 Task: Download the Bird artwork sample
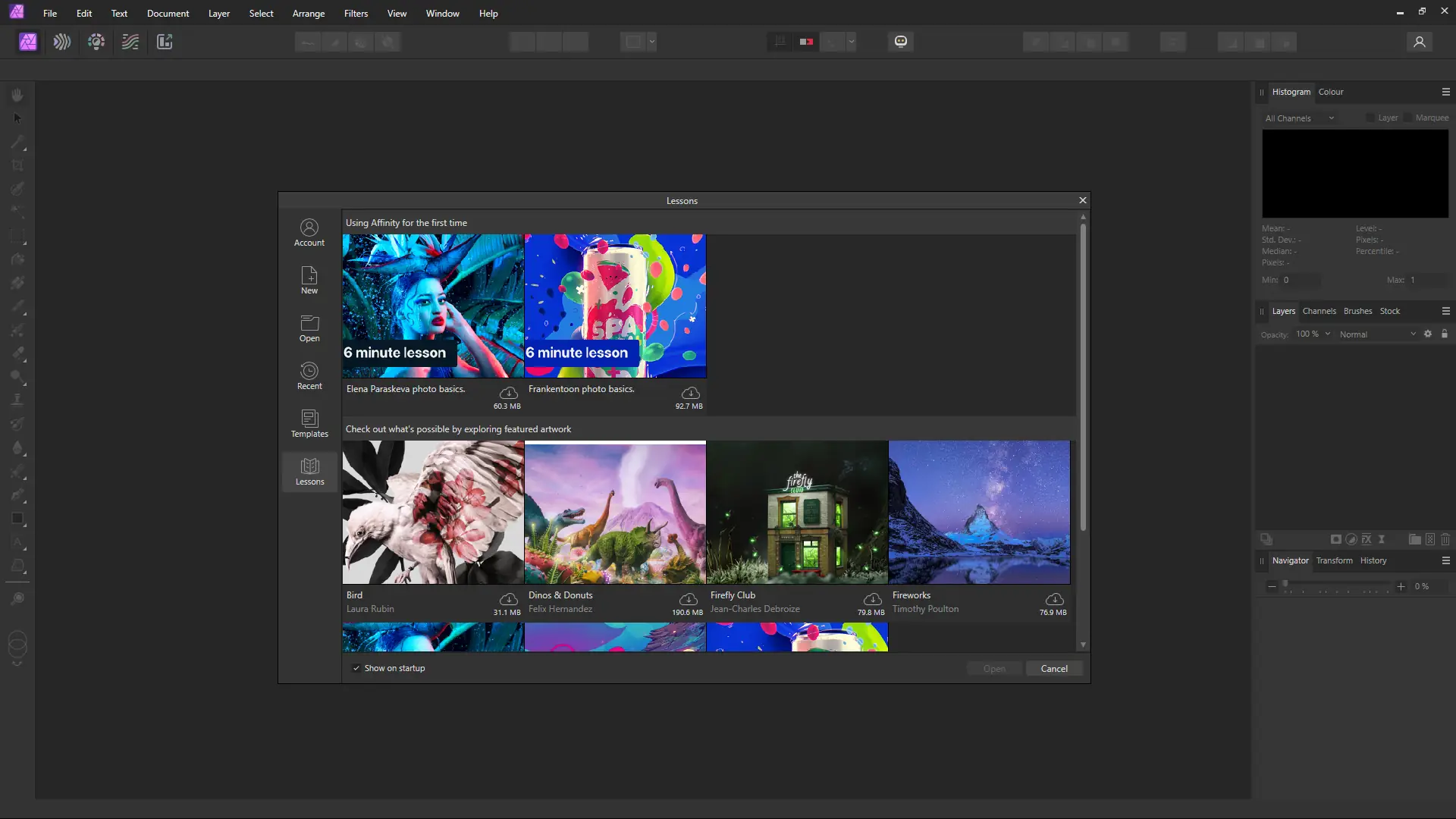pyautogui.click(x=508, y=600)
